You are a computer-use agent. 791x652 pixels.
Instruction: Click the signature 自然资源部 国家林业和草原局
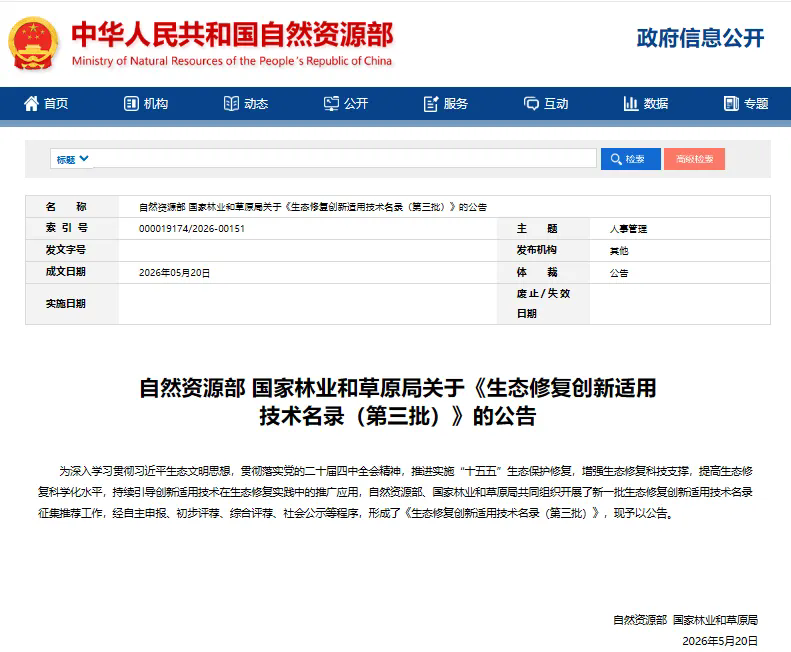(x=685, y=620)
